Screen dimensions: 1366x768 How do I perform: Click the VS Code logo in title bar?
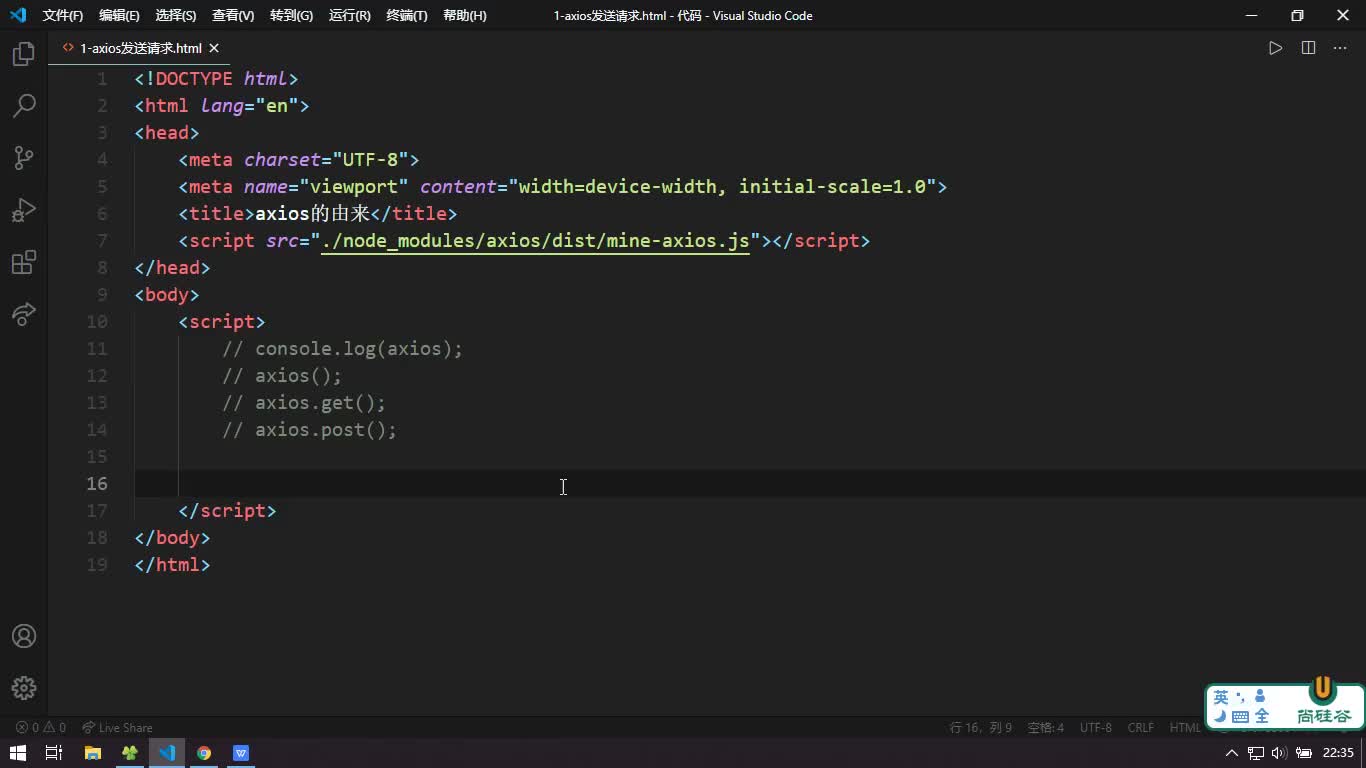pyautogui.click(x=17, y=15)
